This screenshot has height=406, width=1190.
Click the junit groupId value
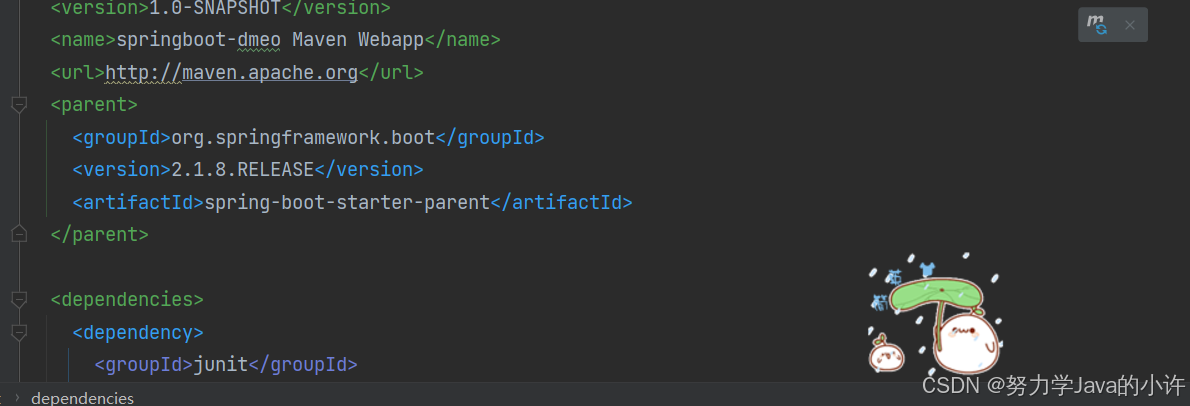221,364
